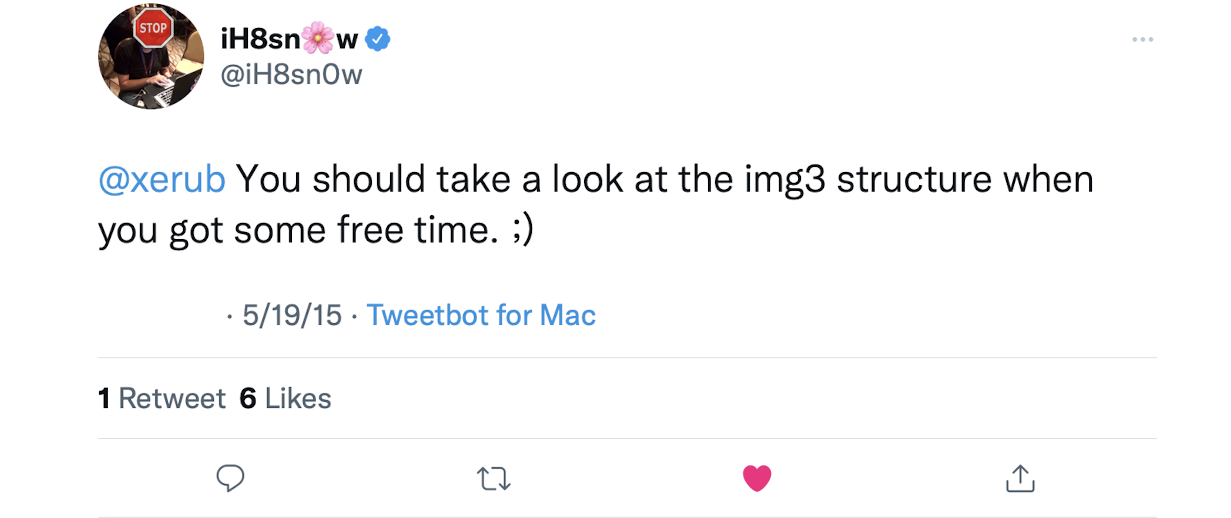Click the 5/19/15 tweet date
The height and width of the screenshot is (518, 1231).
pos(292,316)
